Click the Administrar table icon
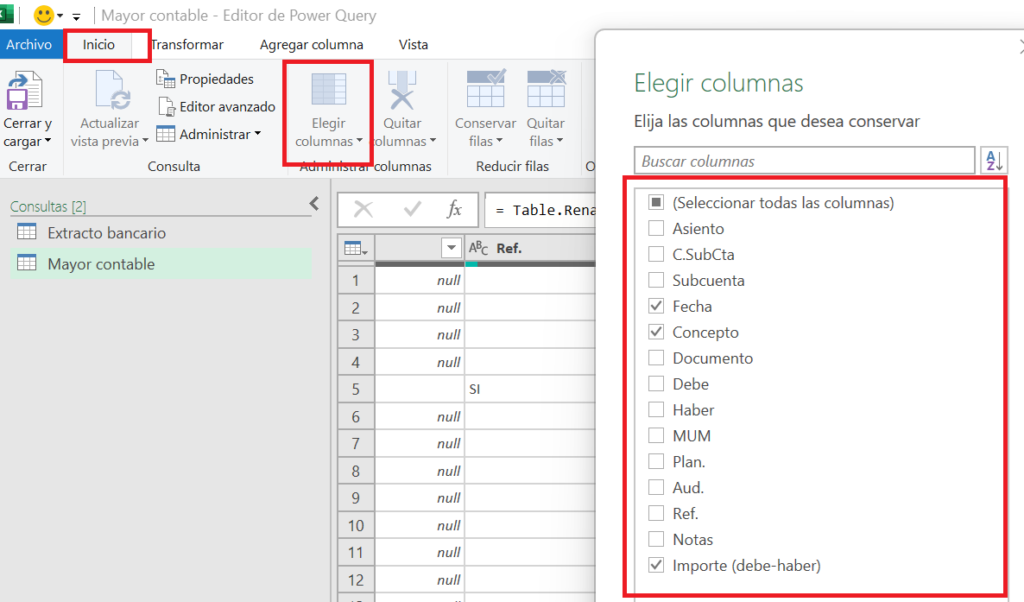1024x602 pixels. (165, 134)
